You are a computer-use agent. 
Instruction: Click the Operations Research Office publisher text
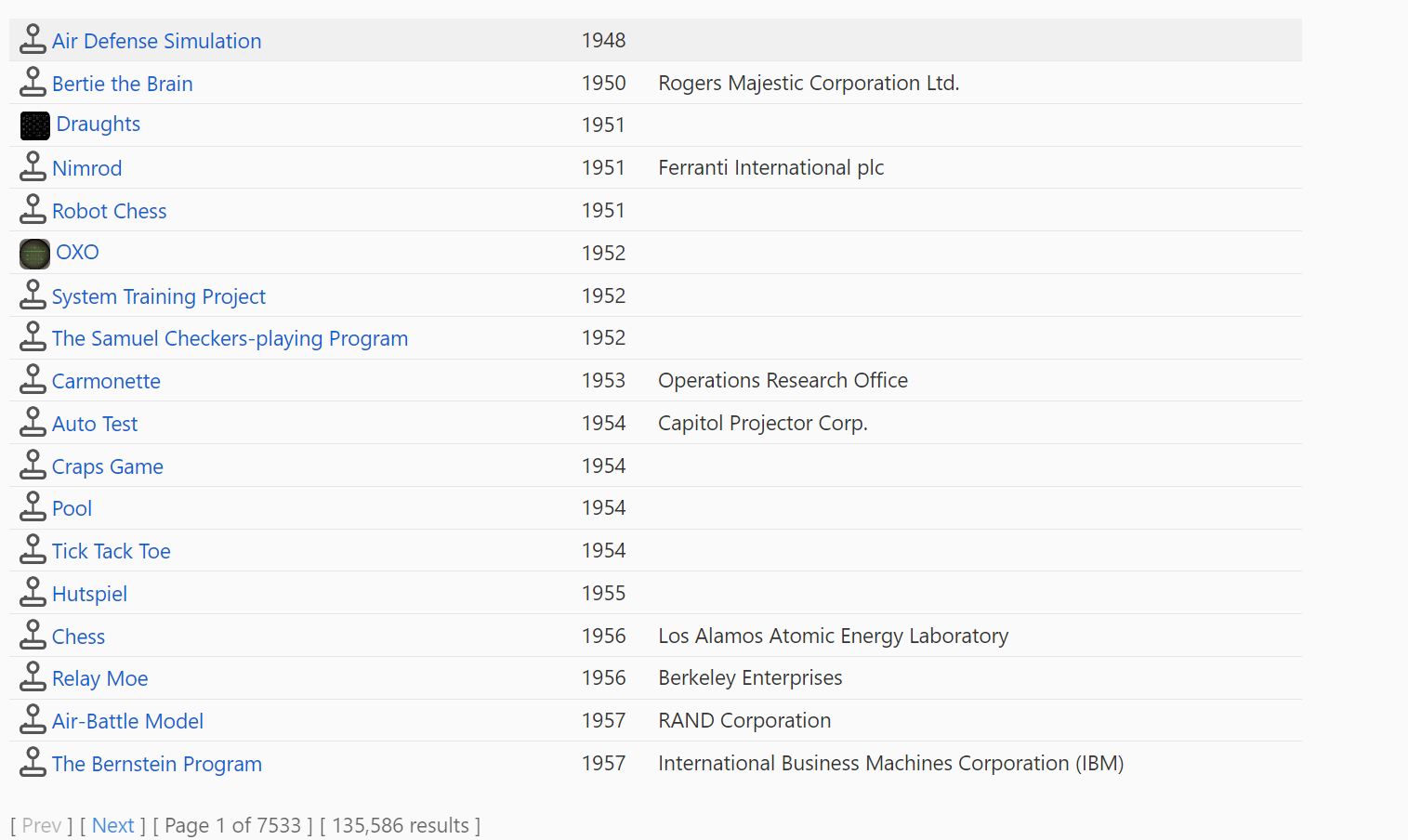tap(783, 380)
